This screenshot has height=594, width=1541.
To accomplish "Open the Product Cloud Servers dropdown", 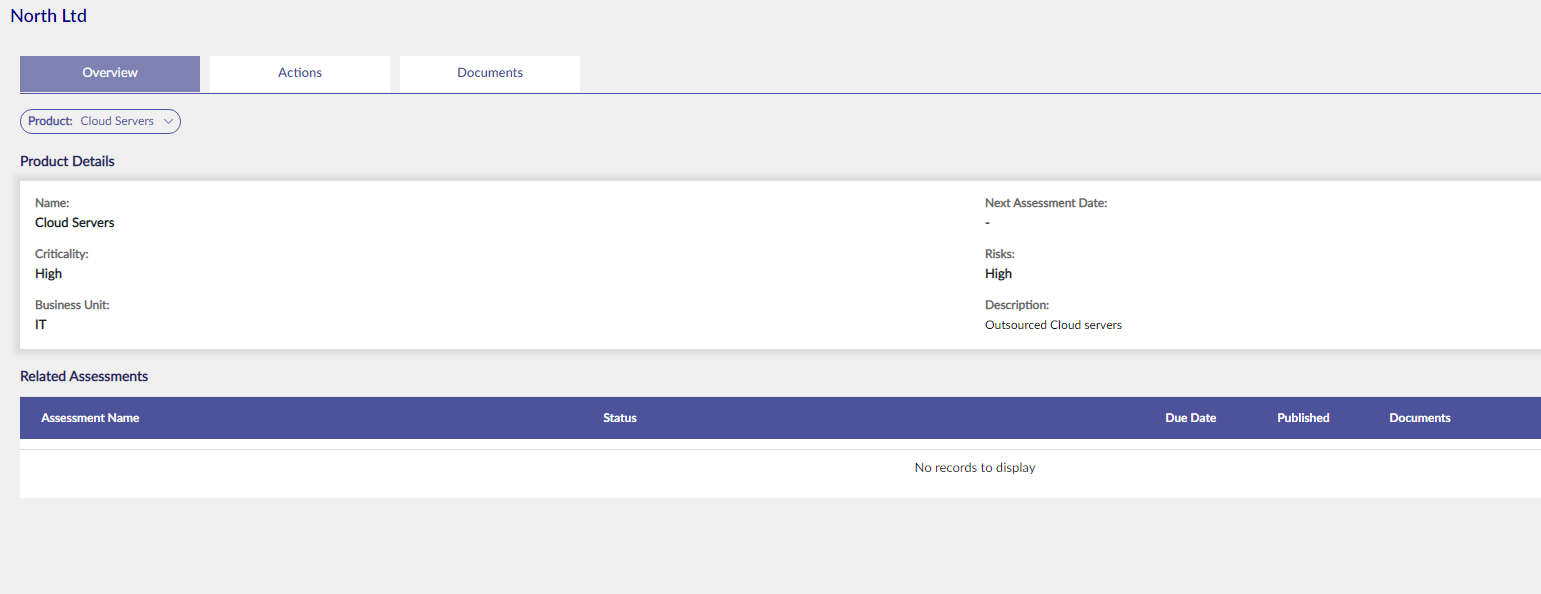I will (100, 121).
